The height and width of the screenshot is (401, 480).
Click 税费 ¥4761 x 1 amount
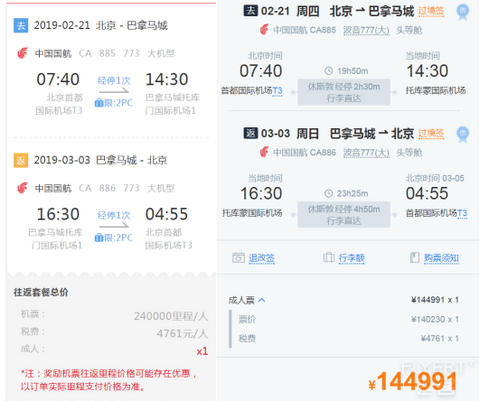click(440, 339)
